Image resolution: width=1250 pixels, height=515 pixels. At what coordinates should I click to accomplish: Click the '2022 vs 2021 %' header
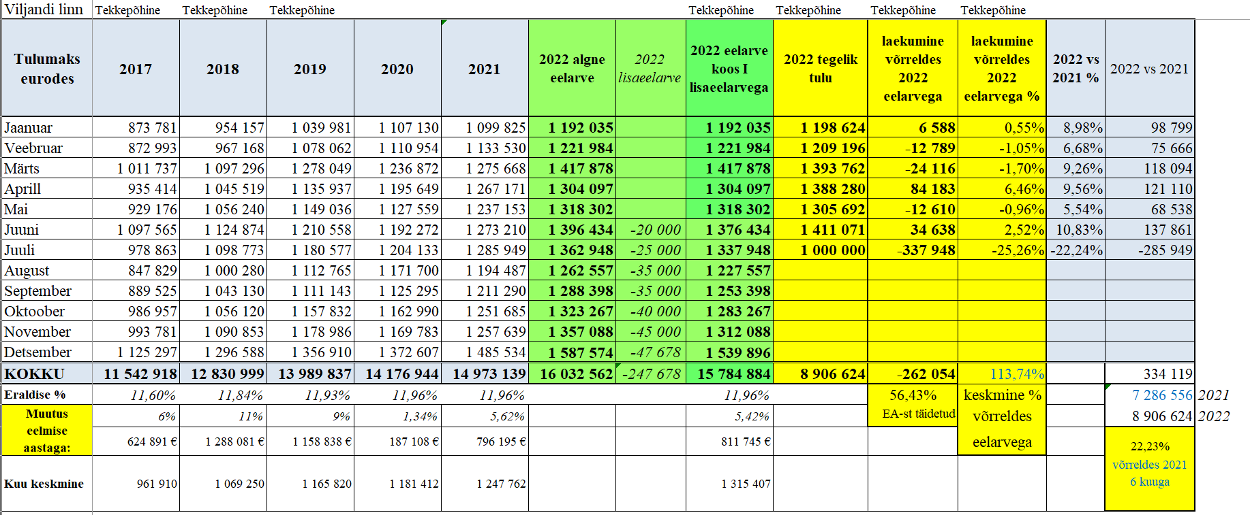tap(1075, 69)
